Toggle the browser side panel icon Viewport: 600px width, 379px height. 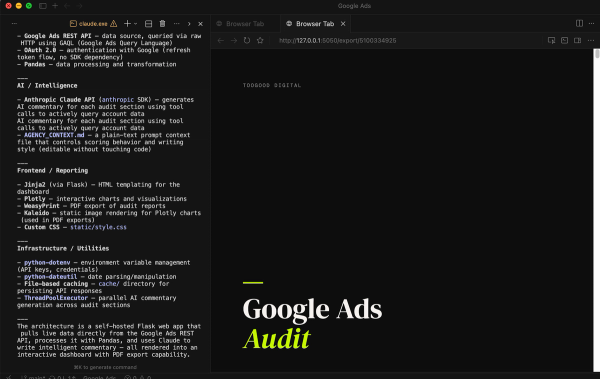coord(577,41)
